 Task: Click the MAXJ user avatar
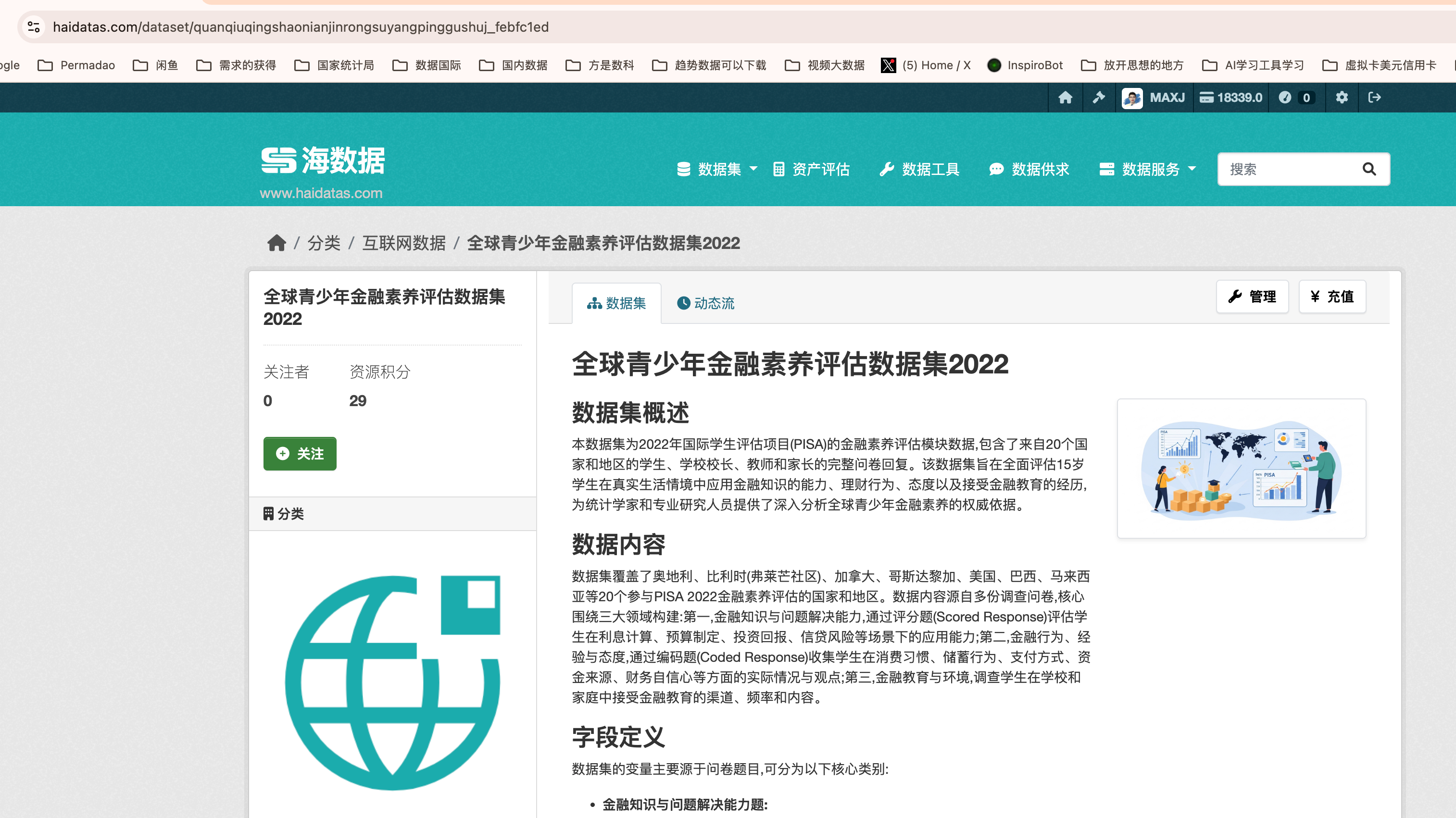click(x=1131, y=98)
